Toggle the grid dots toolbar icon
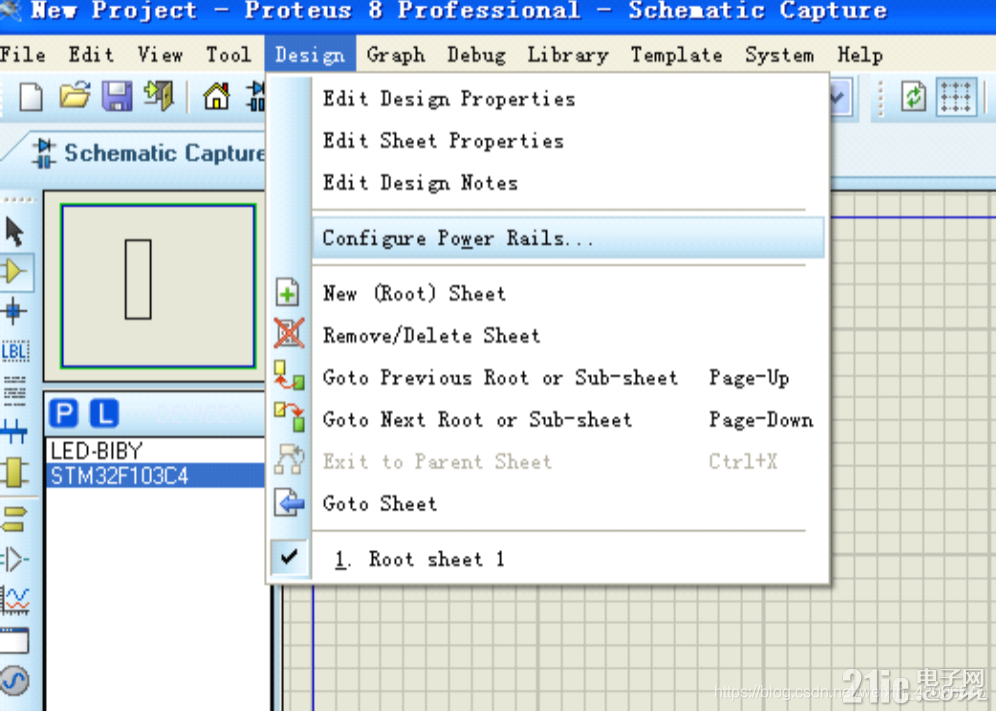Screen dimensions: 996x711 956,98
